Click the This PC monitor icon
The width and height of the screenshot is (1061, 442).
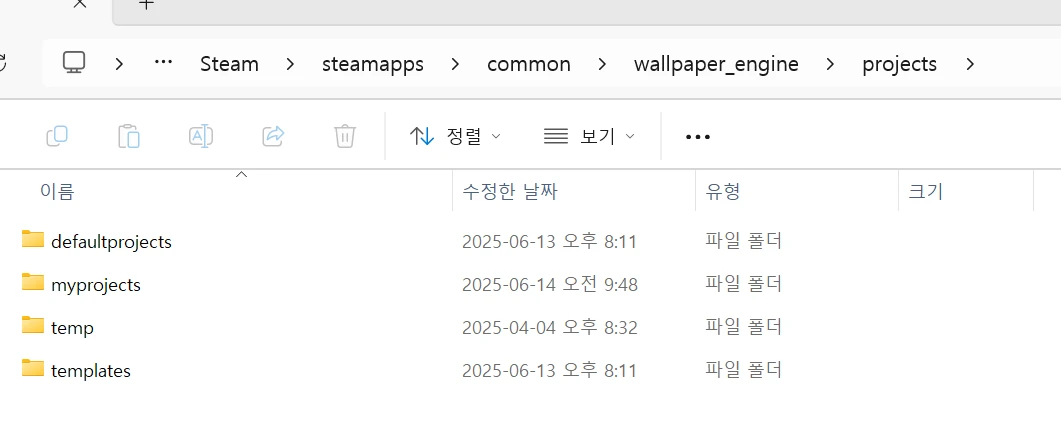click(73, 64)
